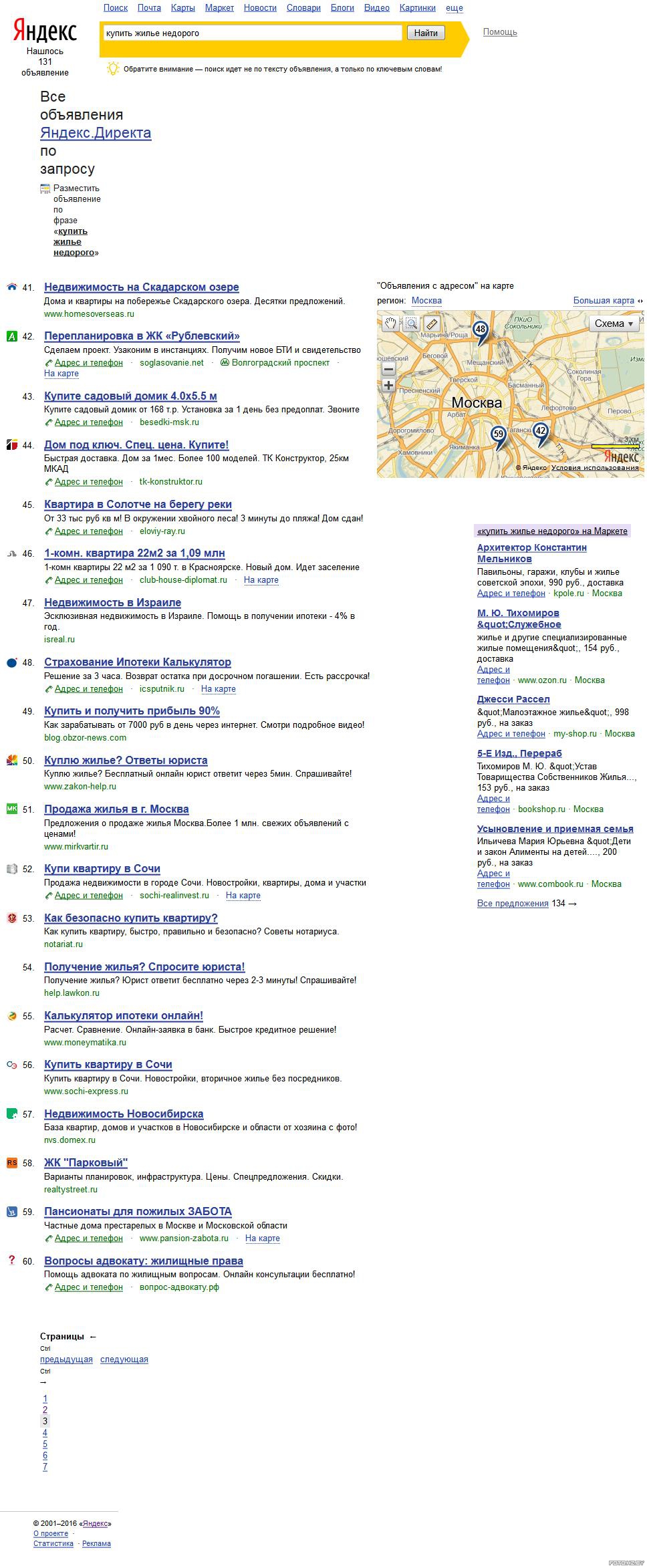647x1568 pixels.
Task: Zoom in the map with plus button
Action: click(x=388, y=386)
